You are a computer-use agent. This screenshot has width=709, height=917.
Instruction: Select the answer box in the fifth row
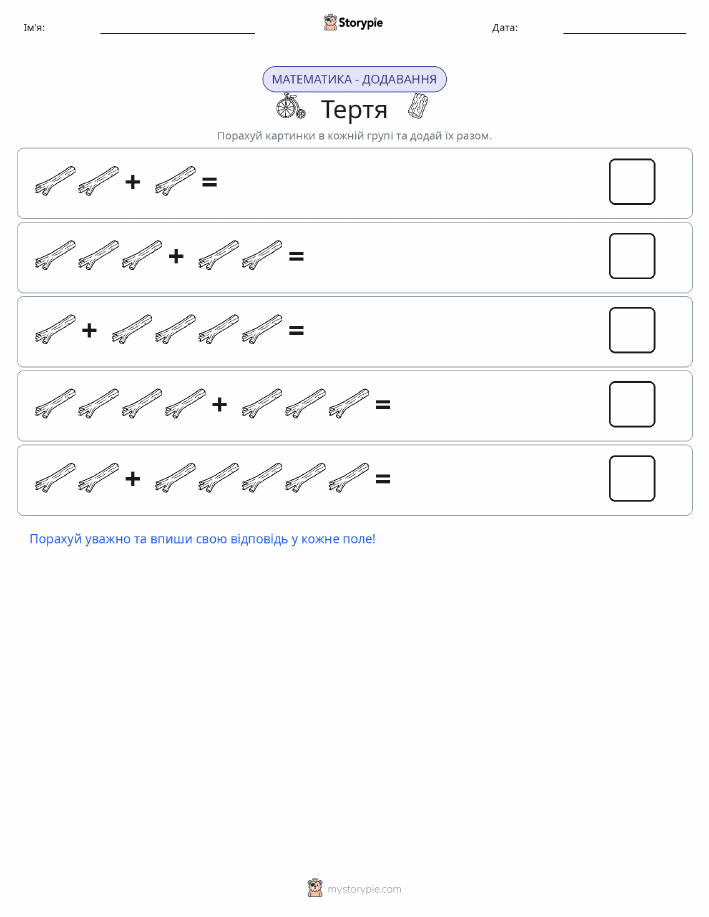tap(632, 478)
